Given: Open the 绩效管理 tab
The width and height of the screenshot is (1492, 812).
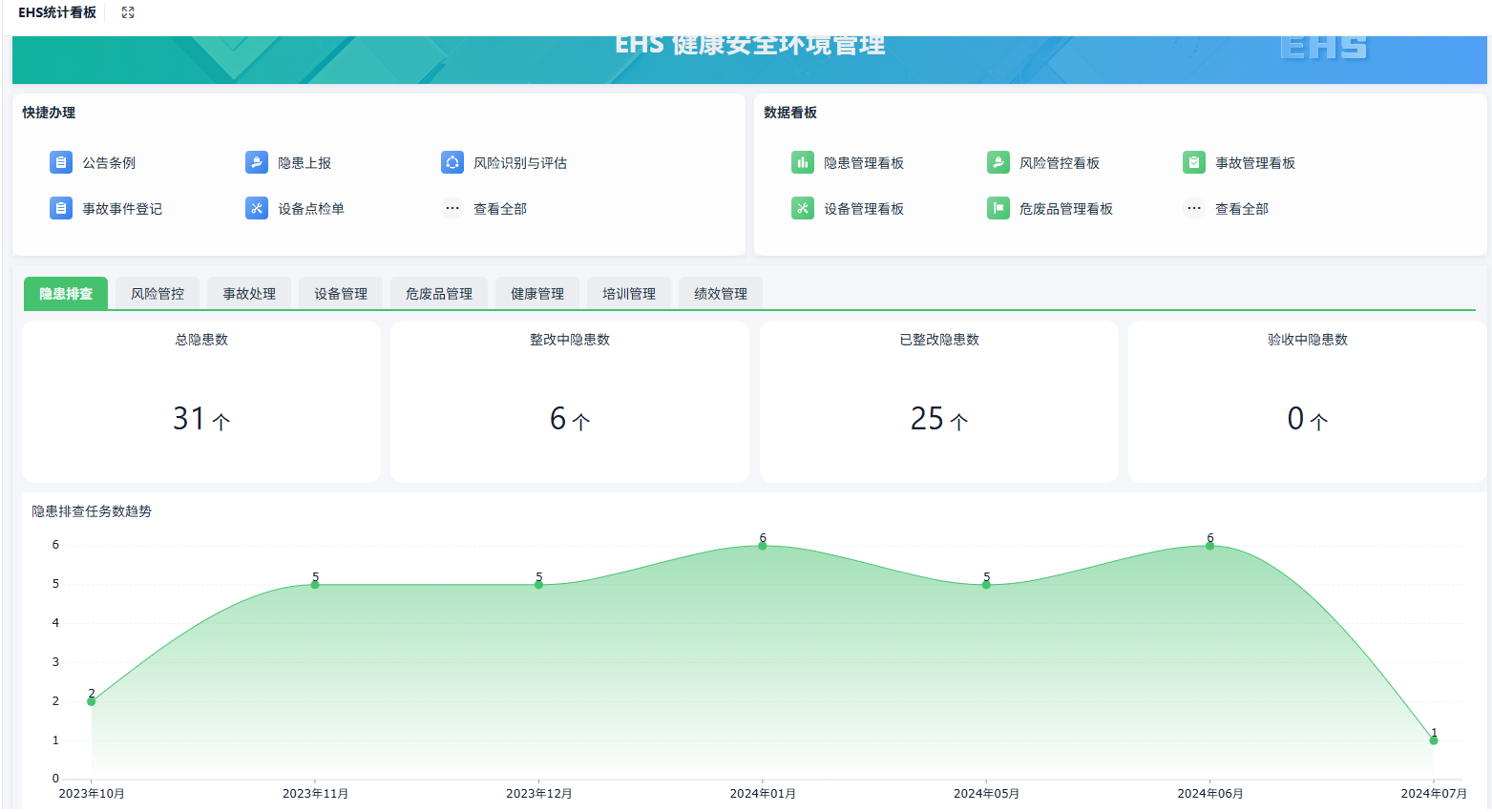Looking at the screenshot, I should 719,293.
